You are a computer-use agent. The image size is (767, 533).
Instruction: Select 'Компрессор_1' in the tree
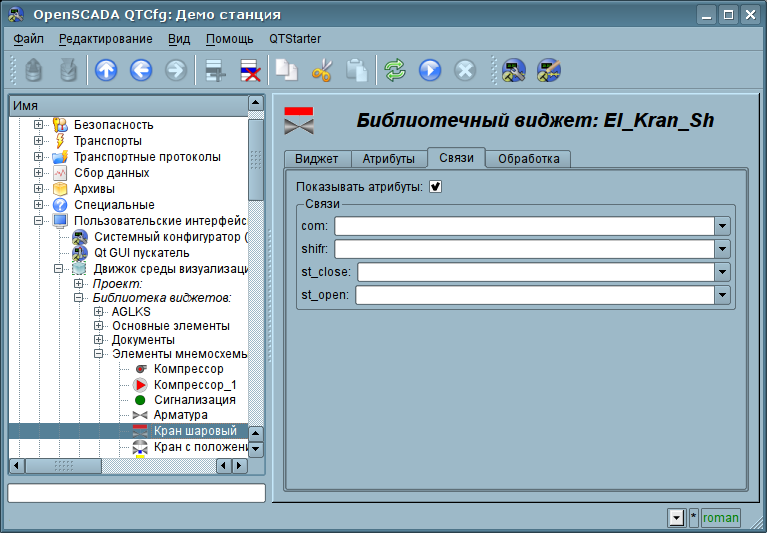[x=194, y=385]
